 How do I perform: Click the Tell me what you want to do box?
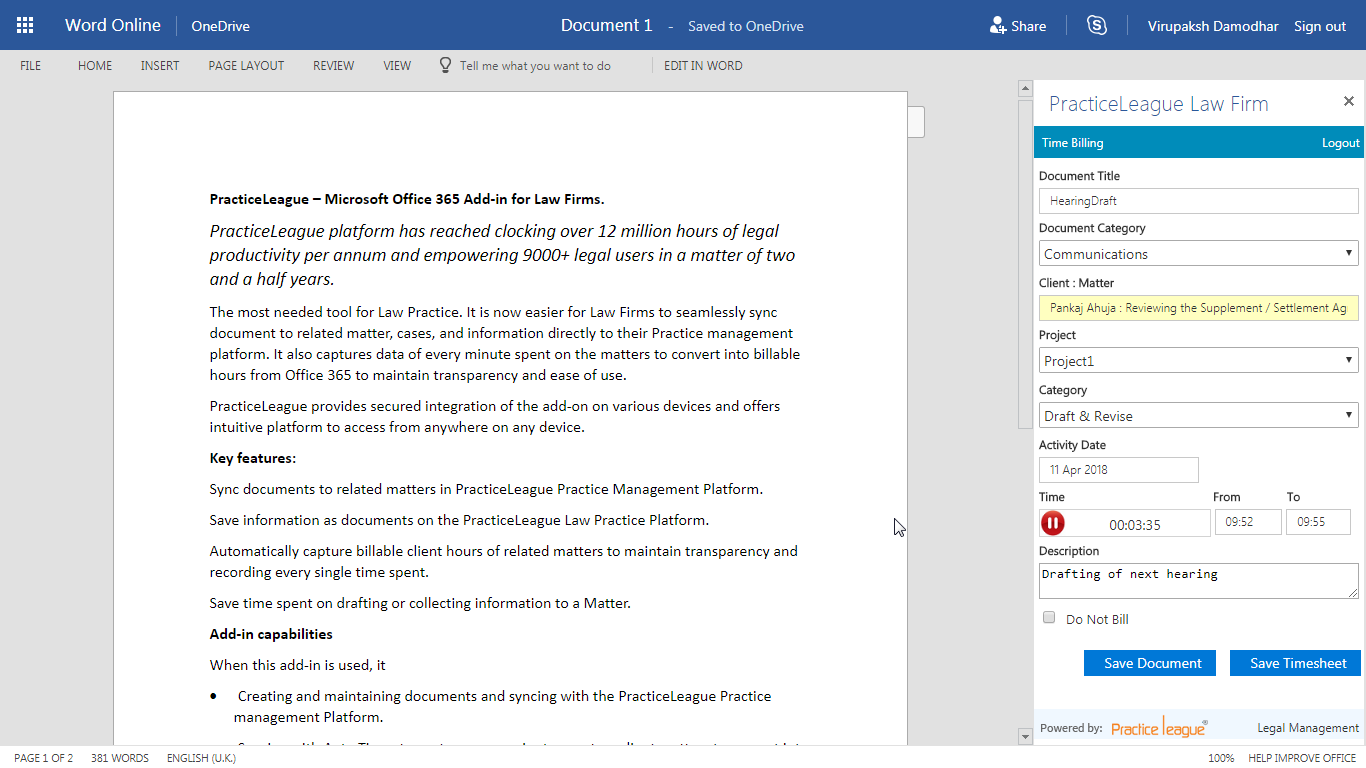click(x=535, y=66)
